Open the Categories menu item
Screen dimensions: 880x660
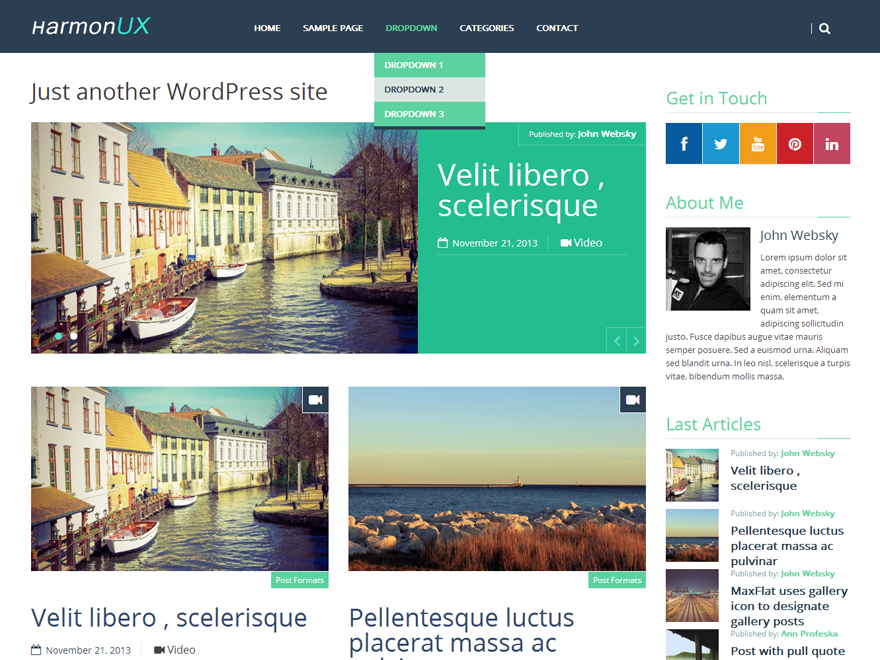pos(487,28)
